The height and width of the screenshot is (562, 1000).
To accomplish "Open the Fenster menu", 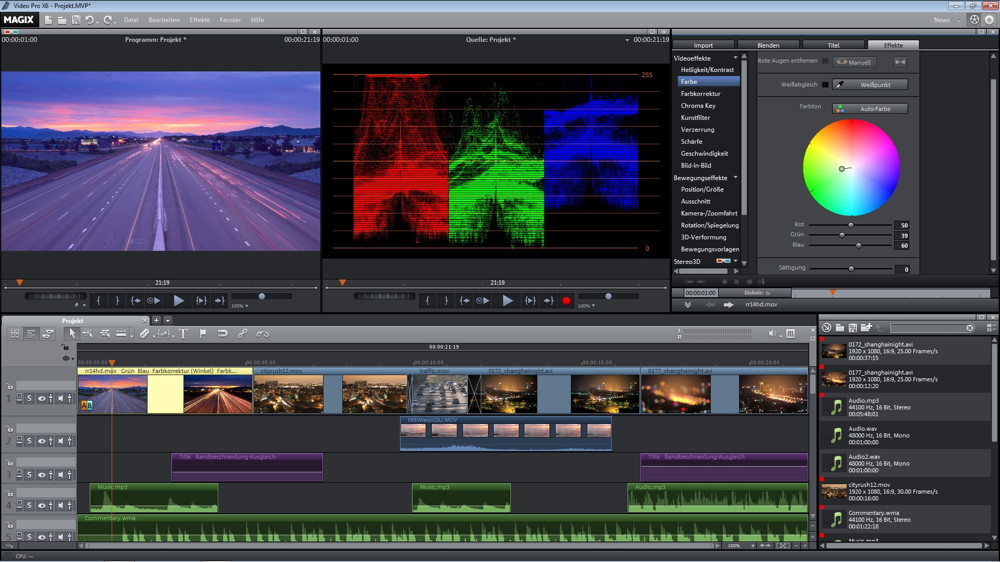I will pyautogui.click(x=230, y=20).
